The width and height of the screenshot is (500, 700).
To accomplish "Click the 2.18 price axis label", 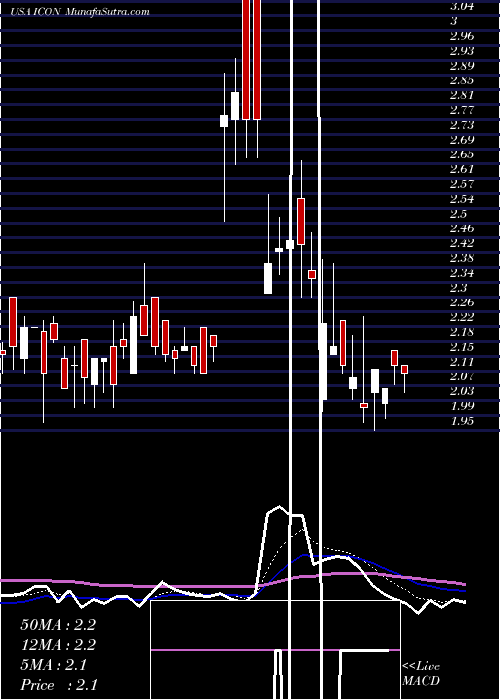I will (462, 332).
